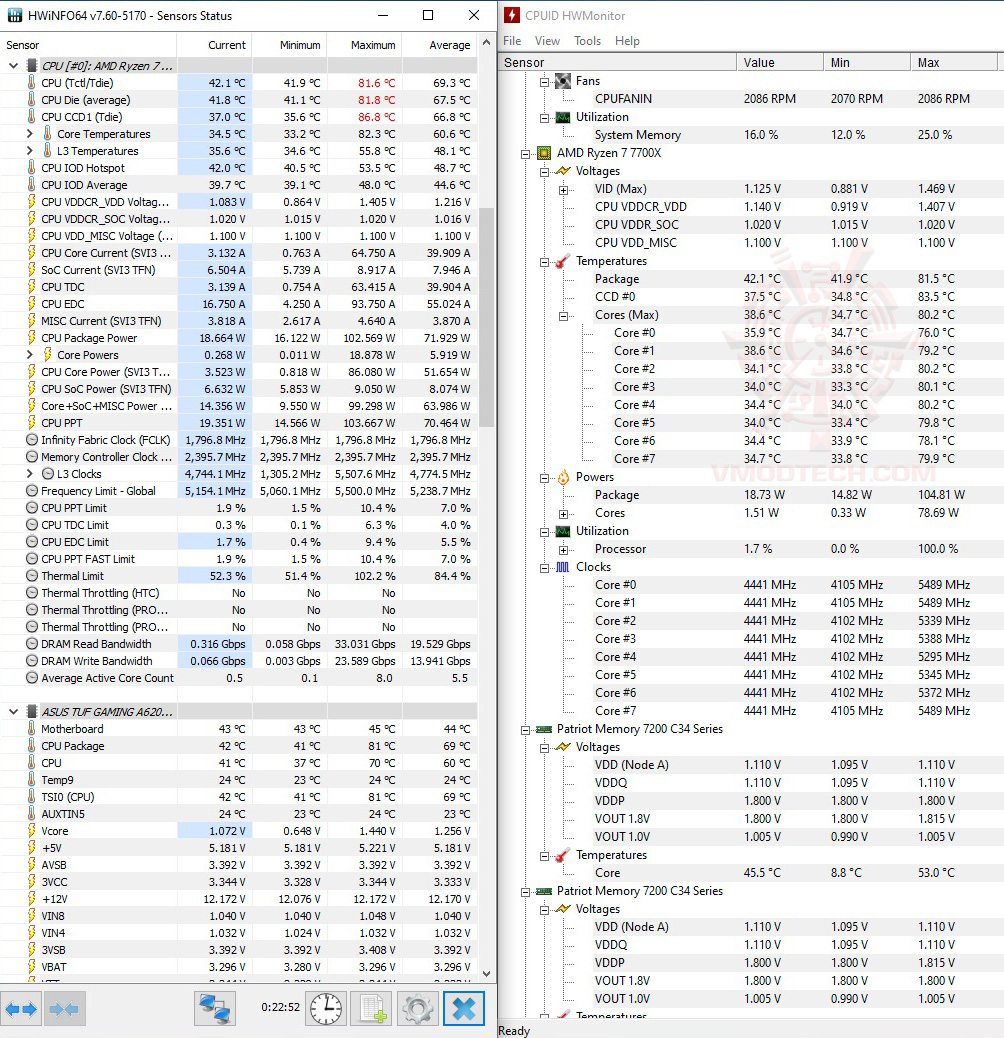1004x1038 pixels.
Task: Click the chip icon of ASUS TUF GAMING A620
Action: point(31,712)
